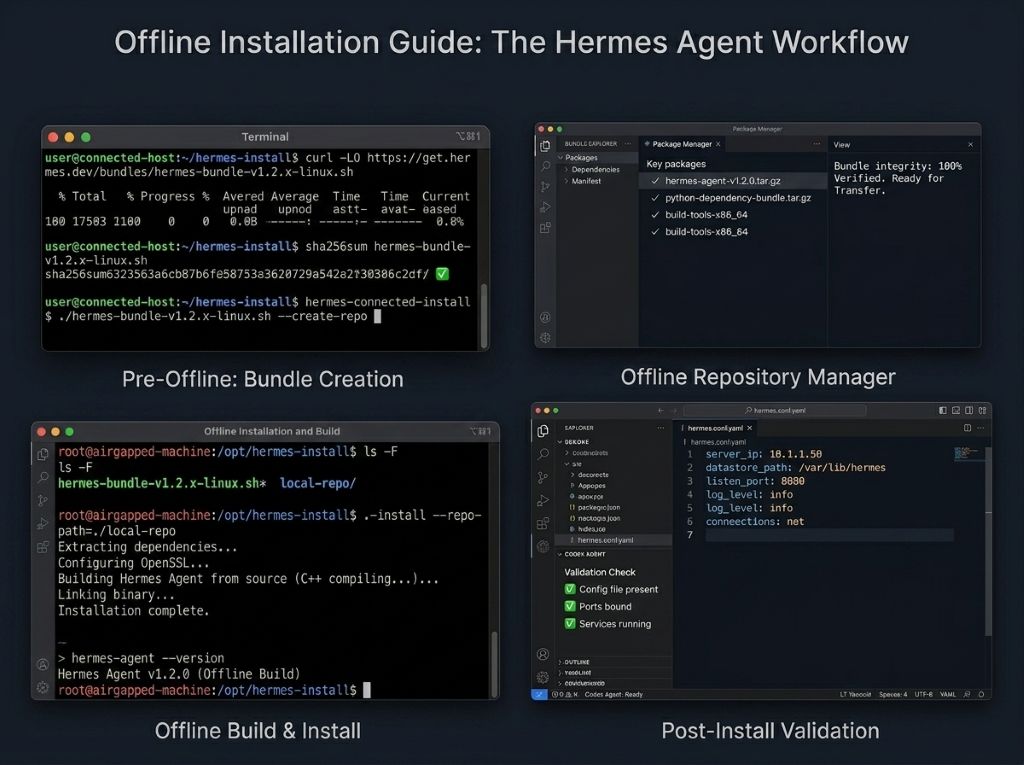Click UTF-8 encoding in status bar
This screenshot has height=765, width=1024.
point(923,694)
